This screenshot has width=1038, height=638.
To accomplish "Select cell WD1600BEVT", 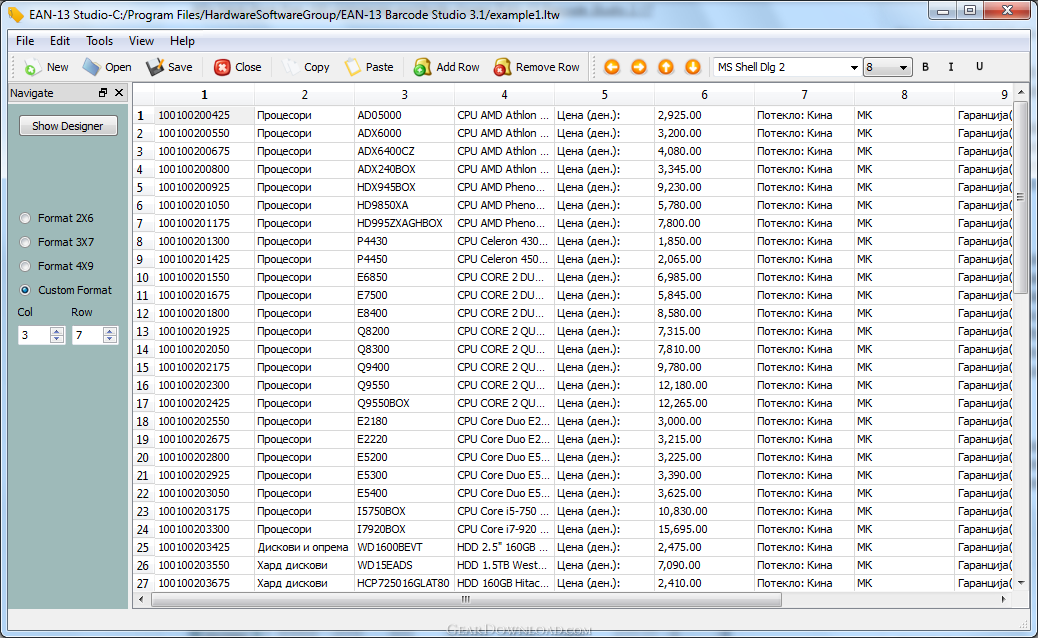I will click(404, 548).
